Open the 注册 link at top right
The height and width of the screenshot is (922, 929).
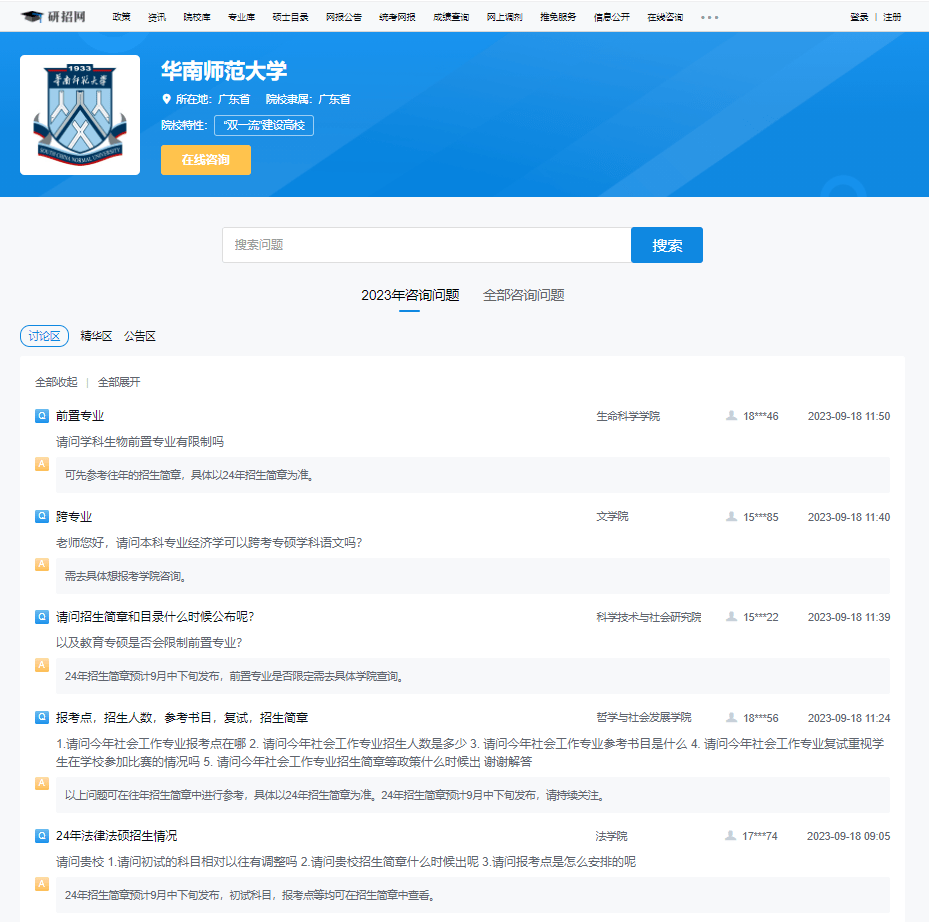[x=892, y=16]
